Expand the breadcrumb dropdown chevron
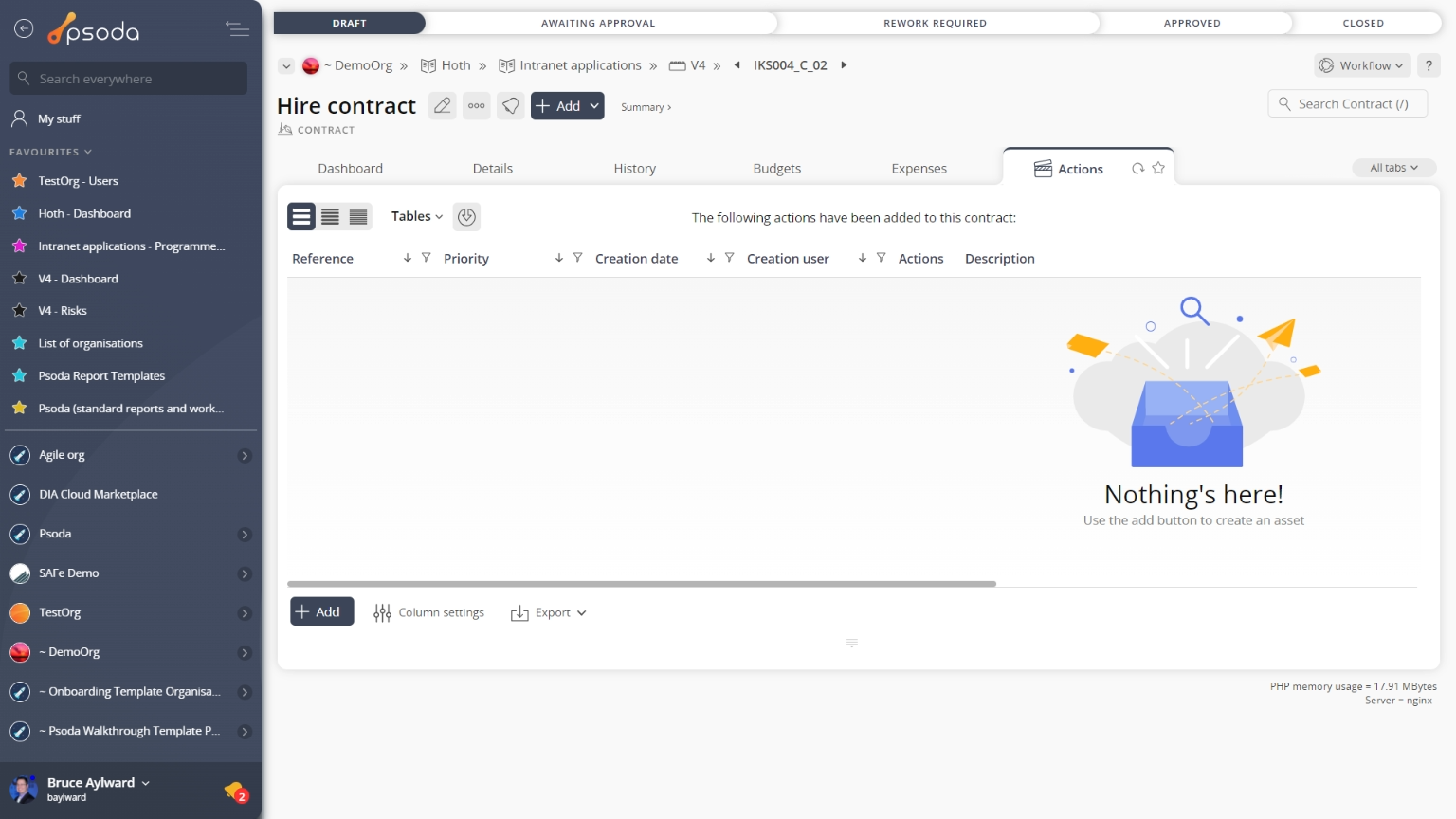 coord(286,66)
